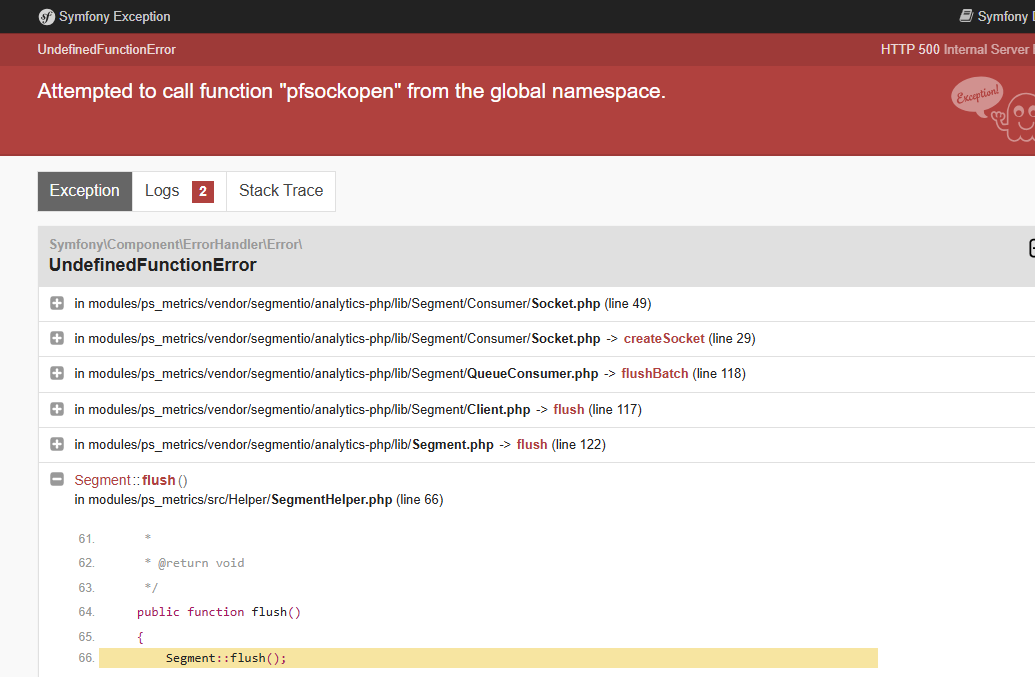Click the Logs count badge showing 2
The width and height of the screenshot is (1035, 677).
tap(203, 191)
